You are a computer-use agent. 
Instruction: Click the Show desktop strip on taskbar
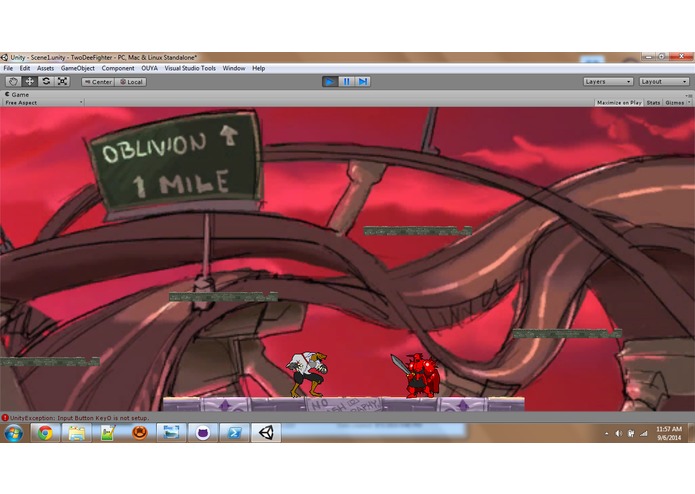[x=691, y=433]
